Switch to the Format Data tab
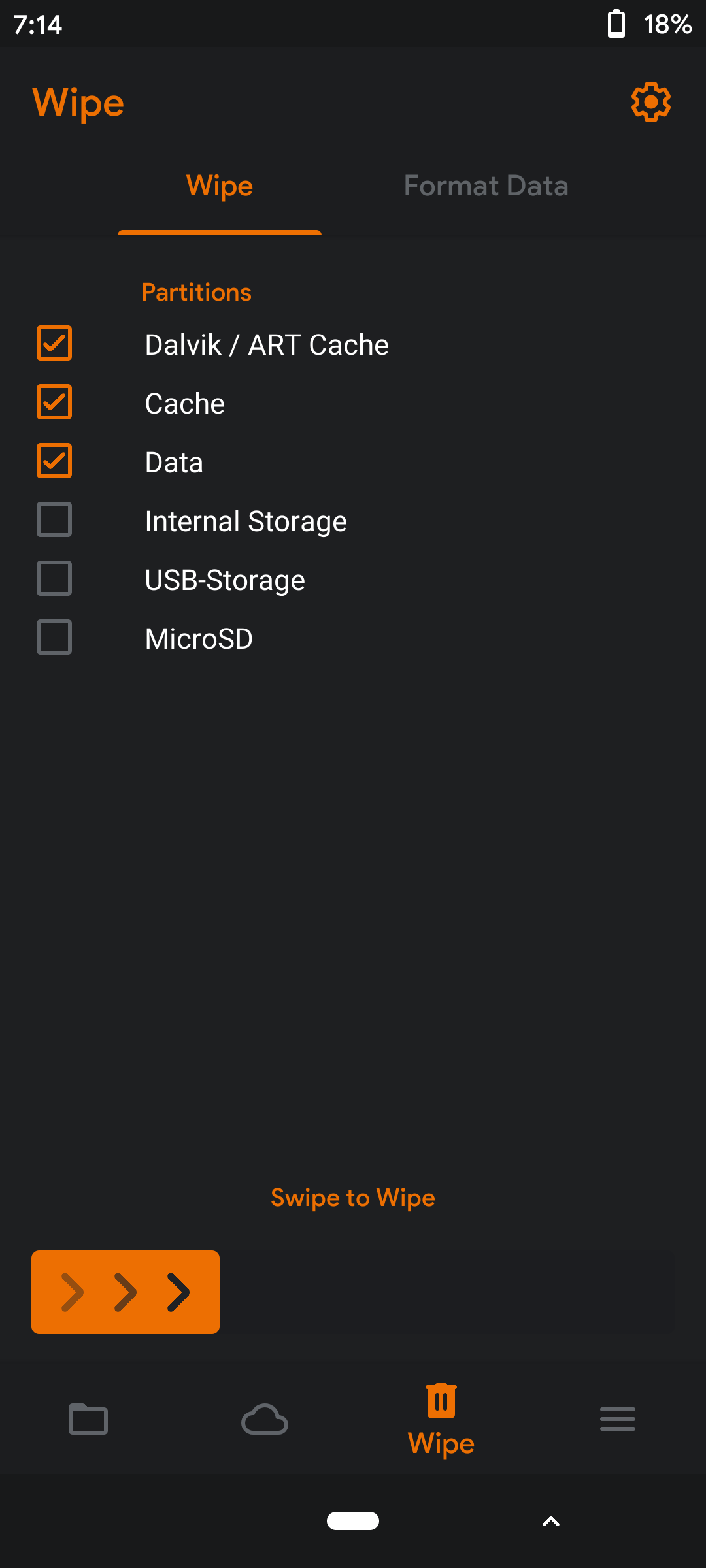The image size is (706, 1568). coord(486,186)
